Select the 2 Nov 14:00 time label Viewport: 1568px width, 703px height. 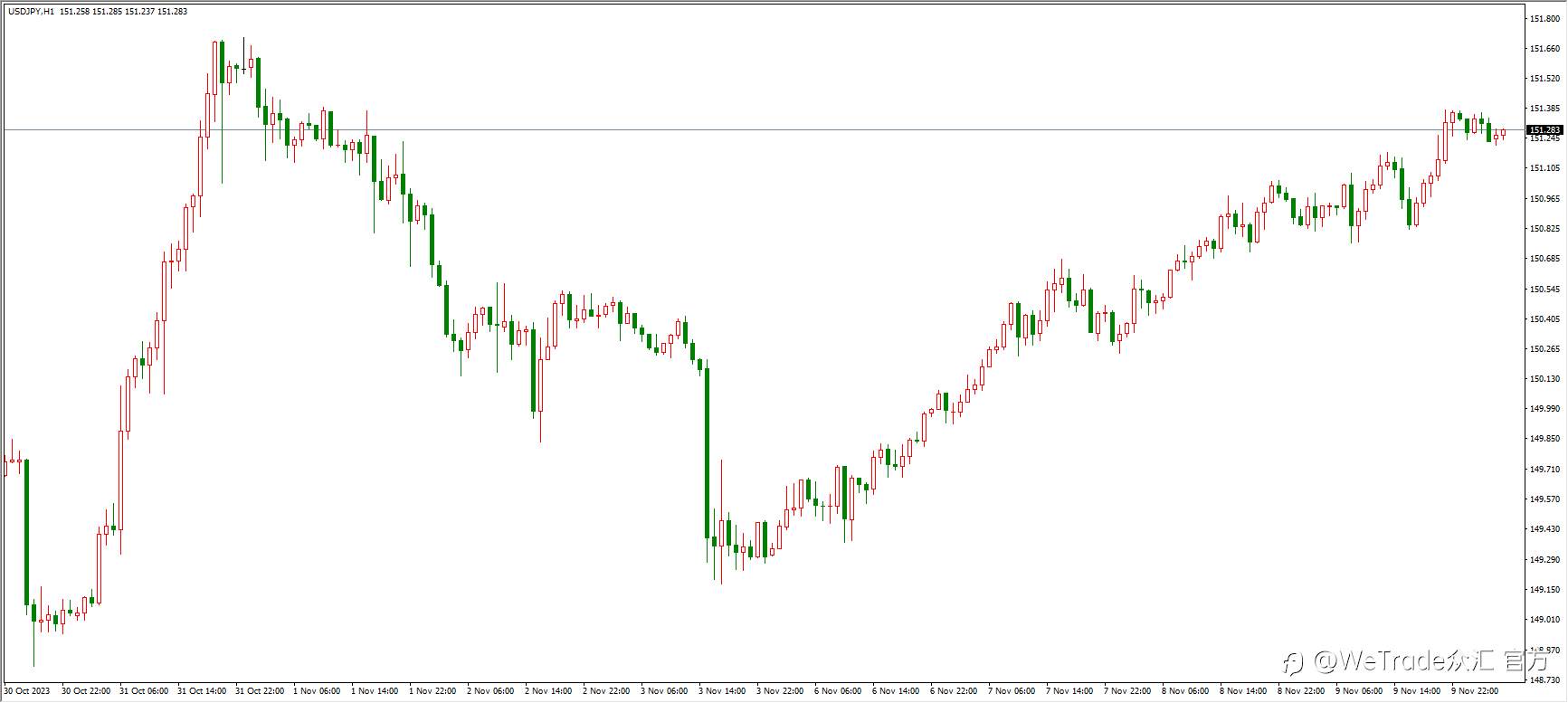click(548, 691)
